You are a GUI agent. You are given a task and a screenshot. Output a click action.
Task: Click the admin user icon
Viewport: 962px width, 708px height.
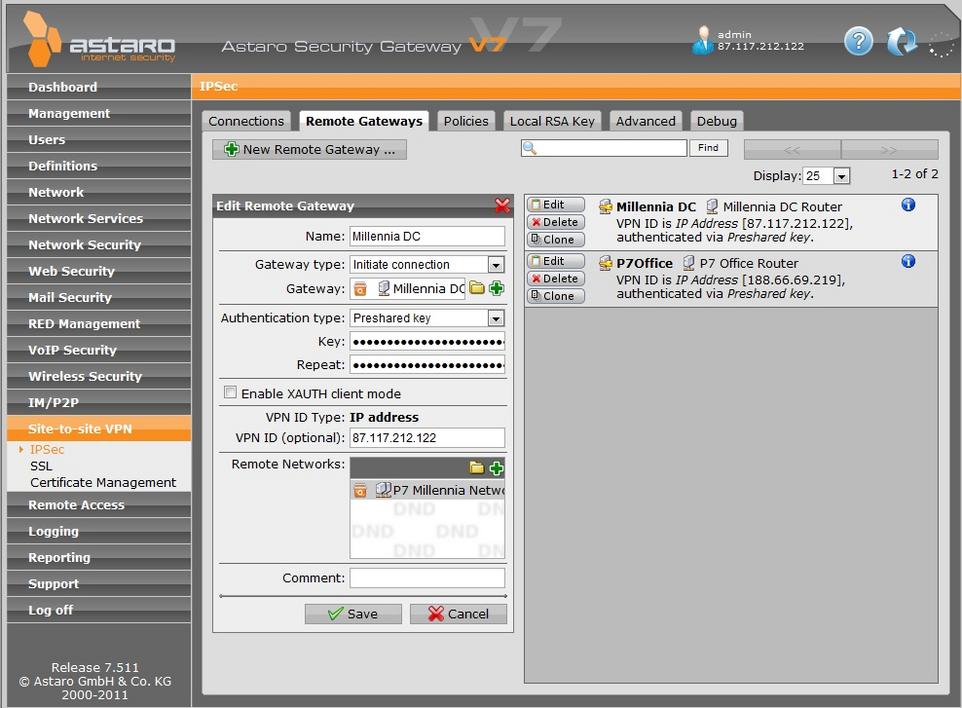coord(702,40)
